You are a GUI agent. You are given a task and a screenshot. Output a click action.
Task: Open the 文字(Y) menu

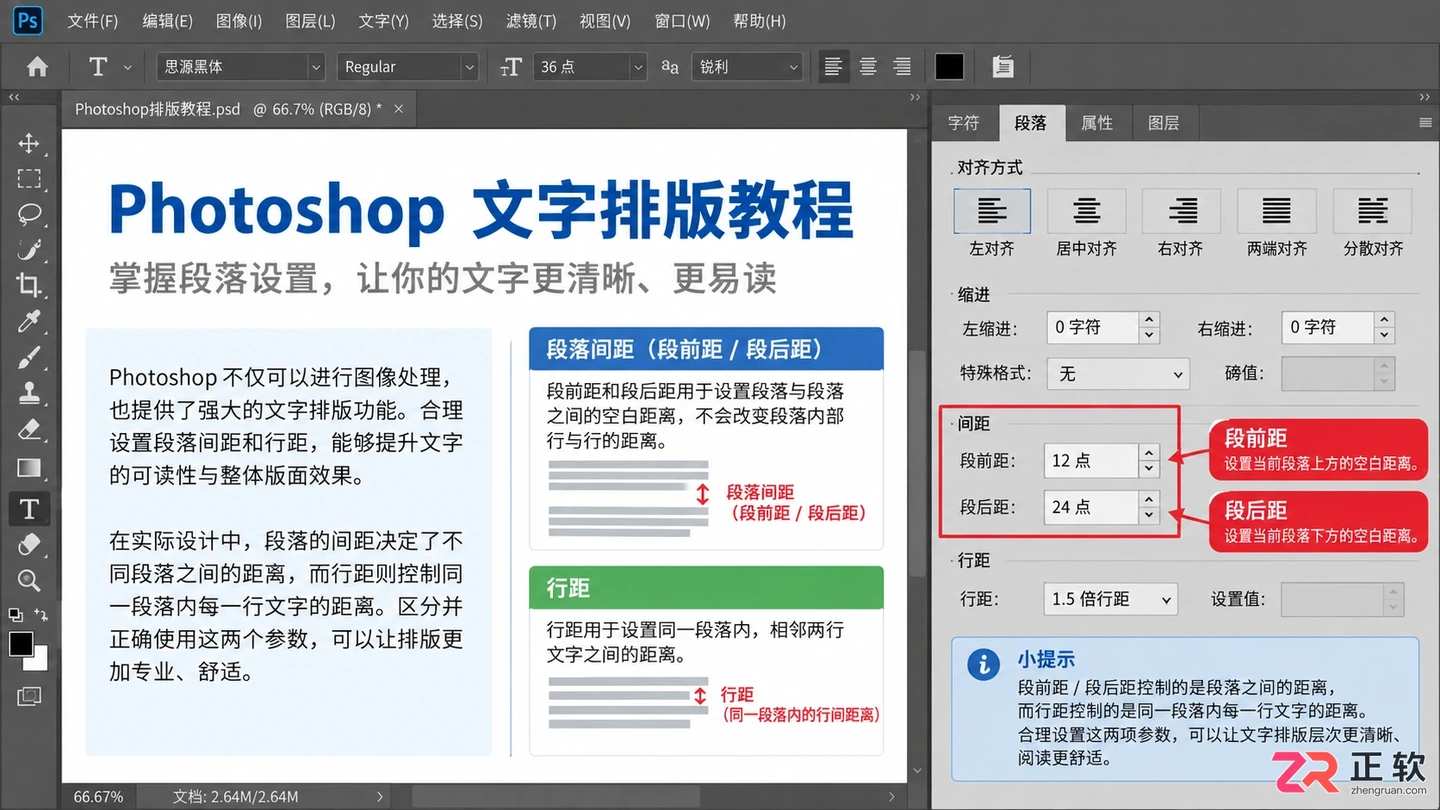pos(384,21)
